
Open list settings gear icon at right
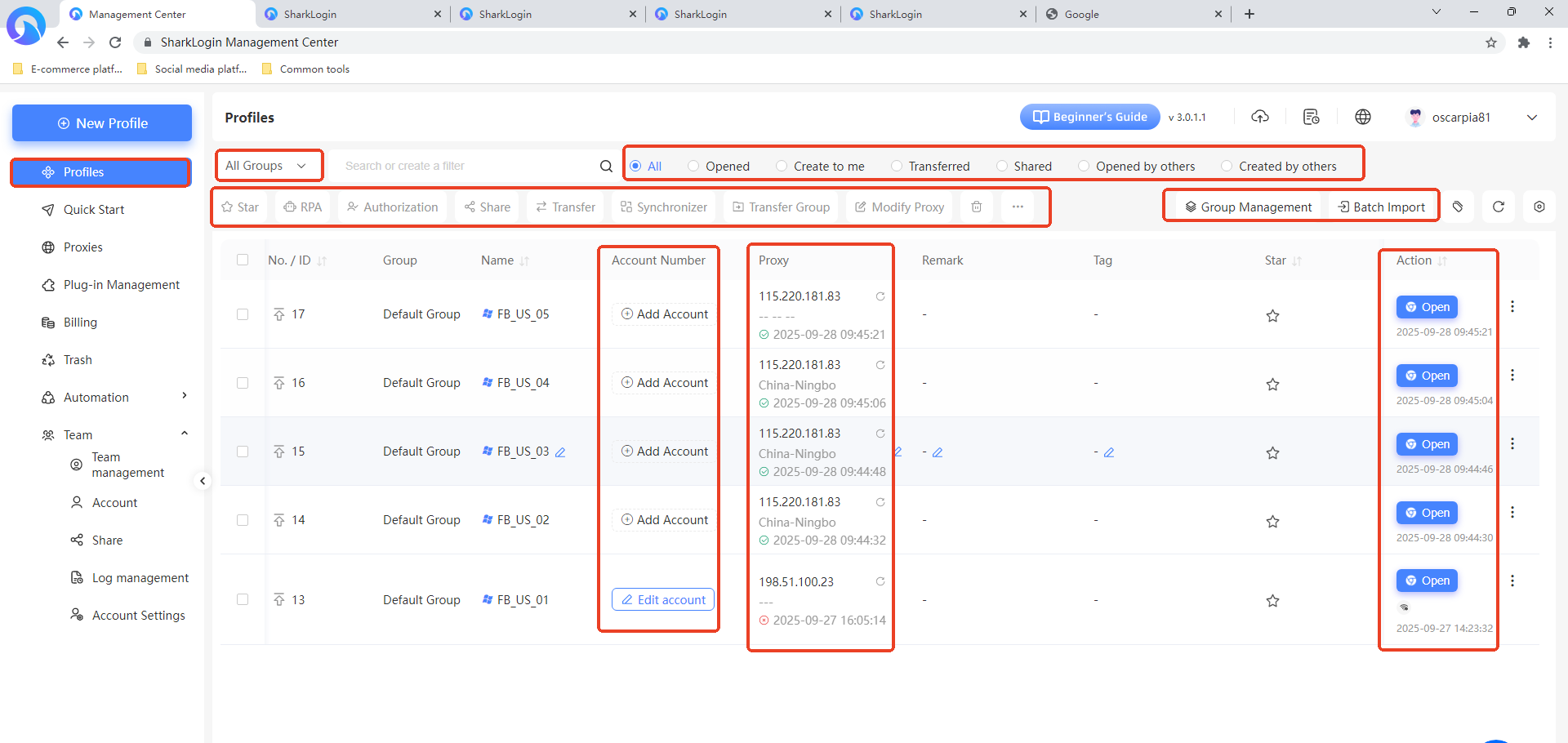[1539, 207]
